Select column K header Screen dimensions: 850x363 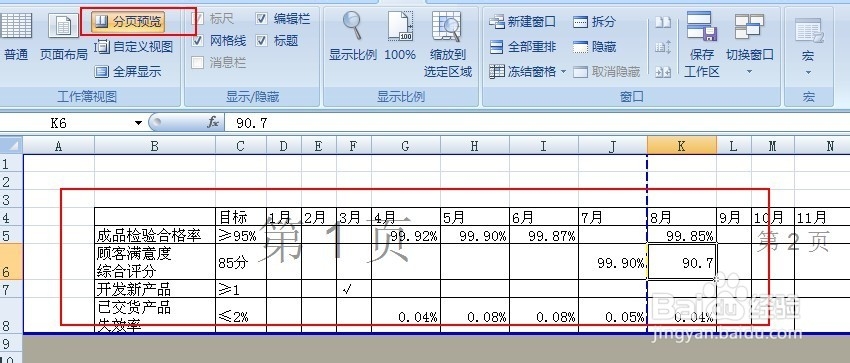pos(682,145)
